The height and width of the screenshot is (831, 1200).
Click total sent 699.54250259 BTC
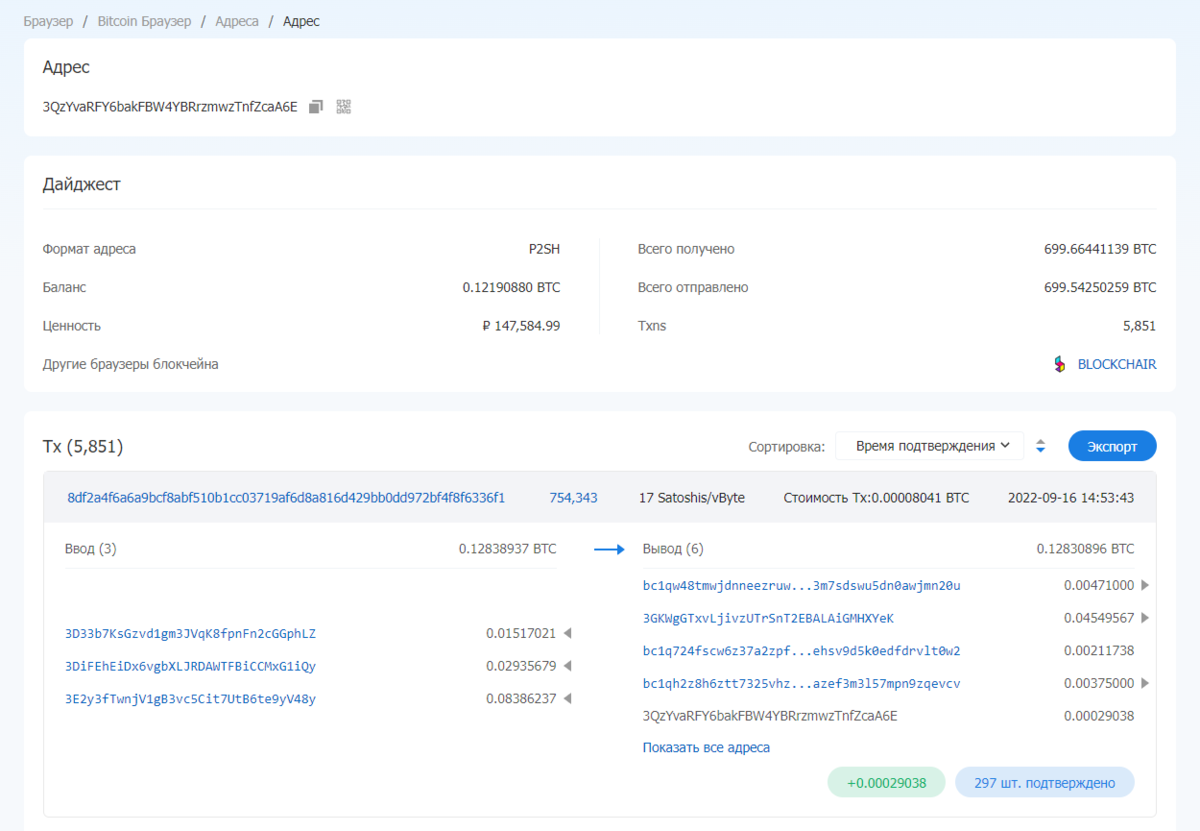[1100, 287]
